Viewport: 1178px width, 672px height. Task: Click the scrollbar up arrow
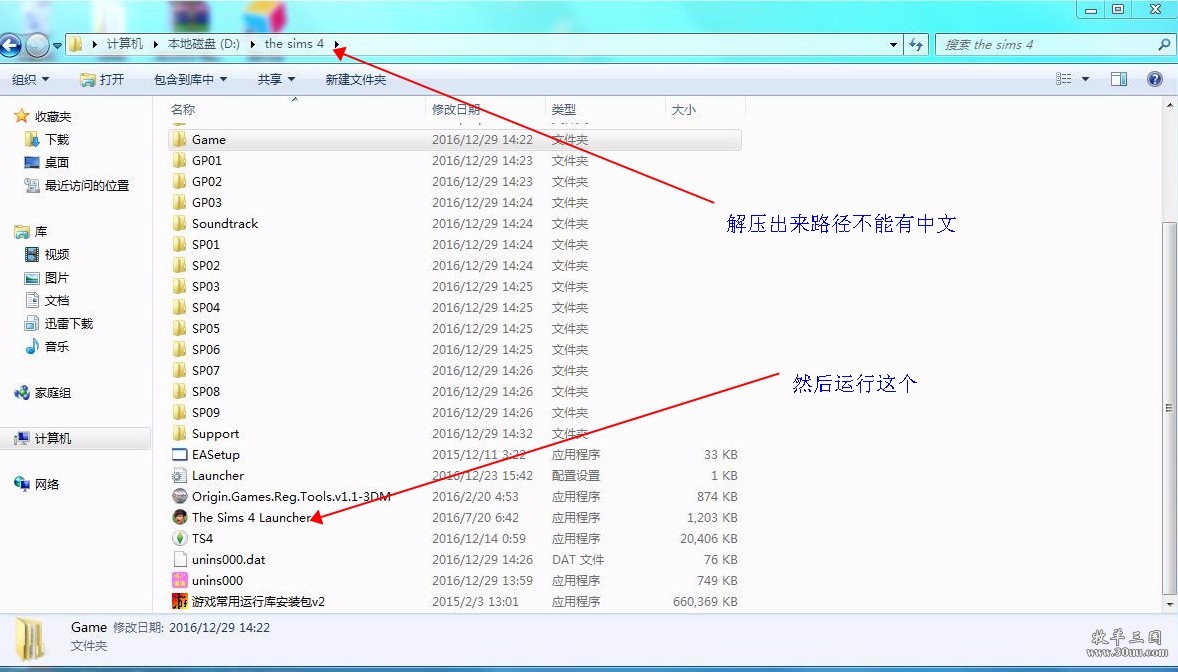1169,106
